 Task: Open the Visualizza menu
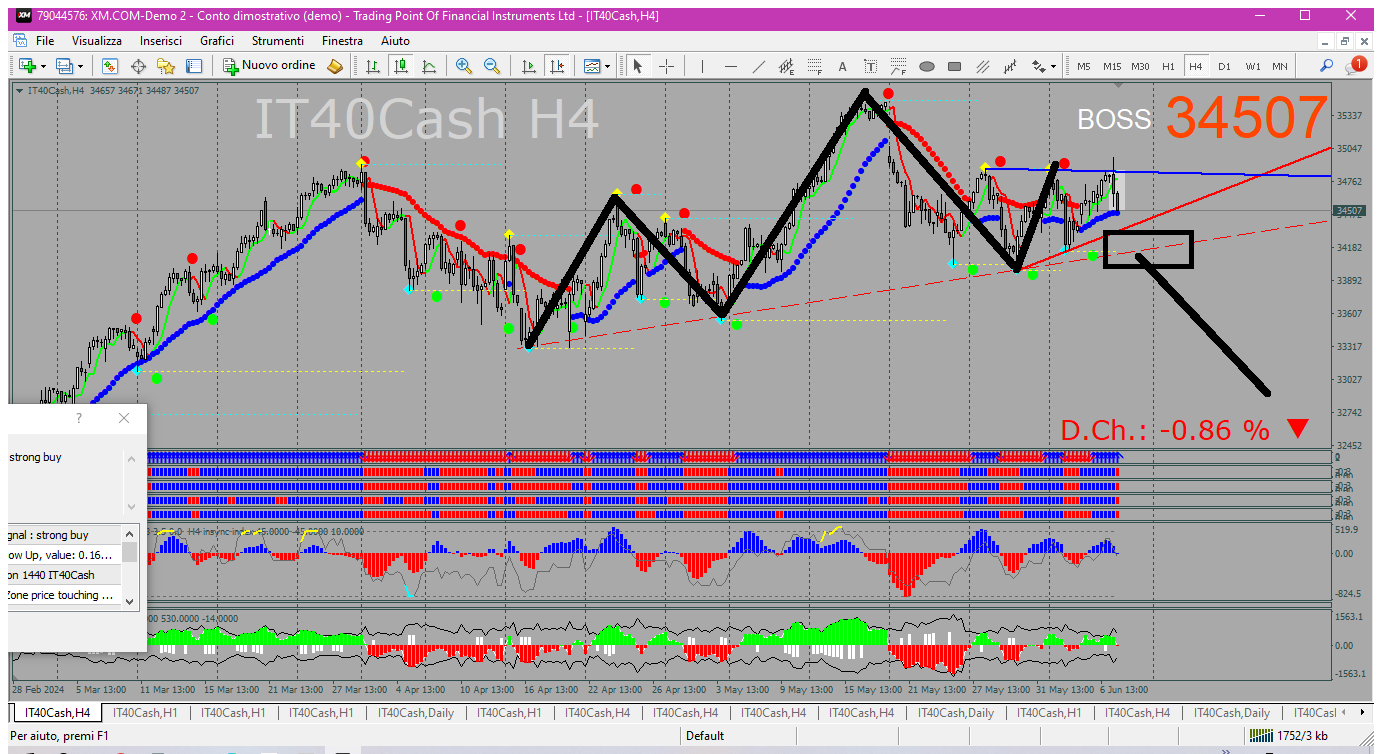(97, 41)
